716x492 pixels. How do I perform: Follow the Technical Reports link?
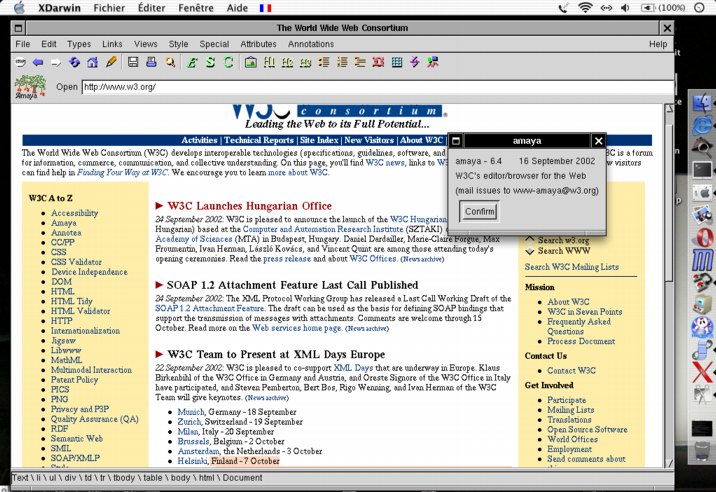point(259,140)
